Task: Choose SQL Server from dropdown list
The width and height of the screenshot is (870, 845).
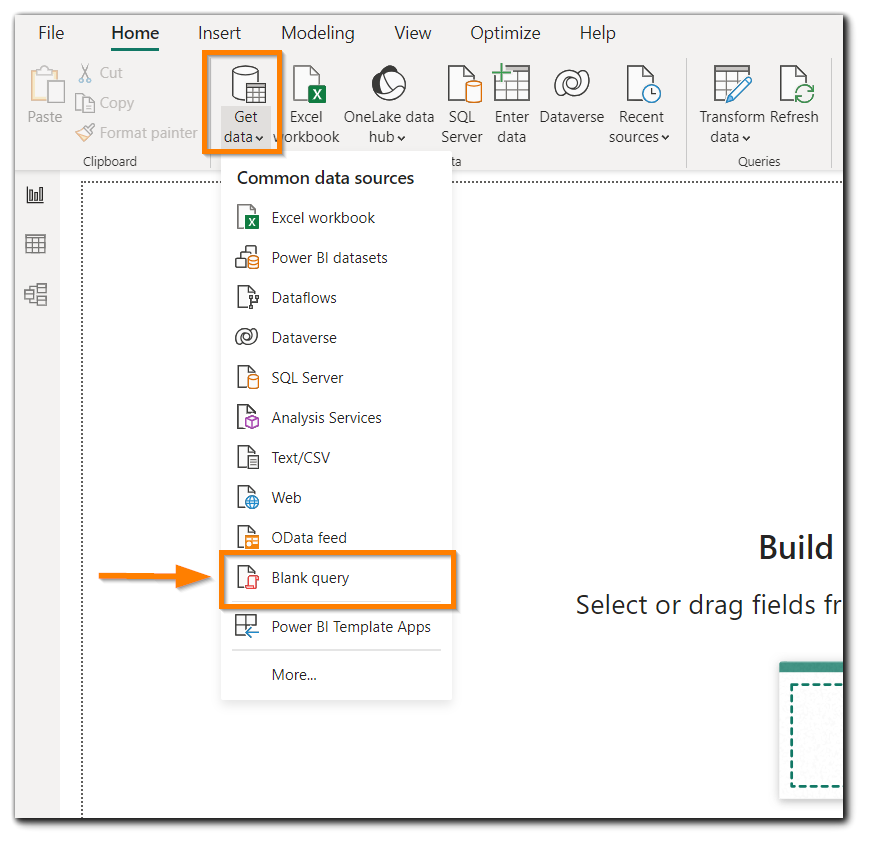Action: [x=336, y=377]
